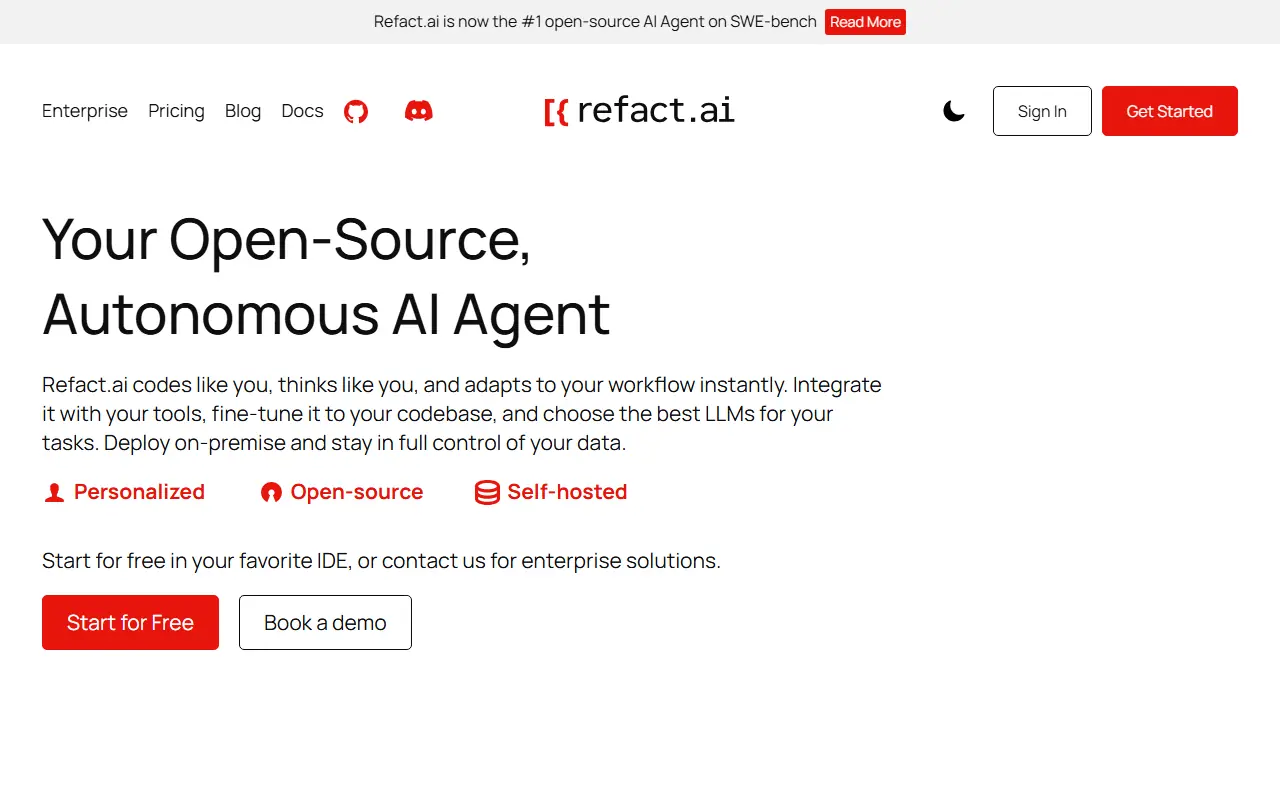
Task: Click the Open-source GitHub badge icon
Action: (271, 492)
